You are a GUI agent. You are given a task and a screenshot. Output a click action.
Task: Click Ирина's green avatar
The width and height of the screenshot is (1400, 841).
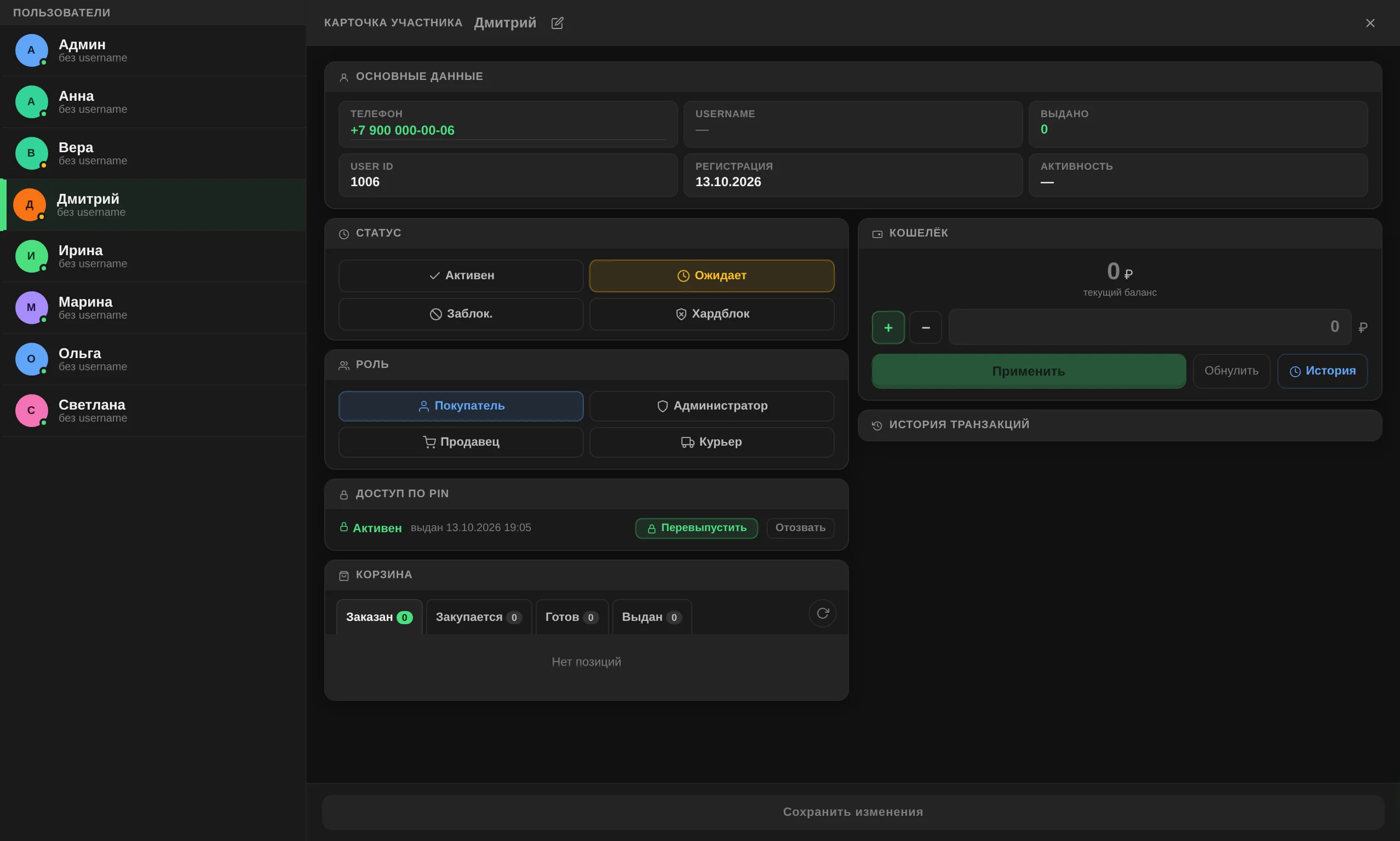31,256
